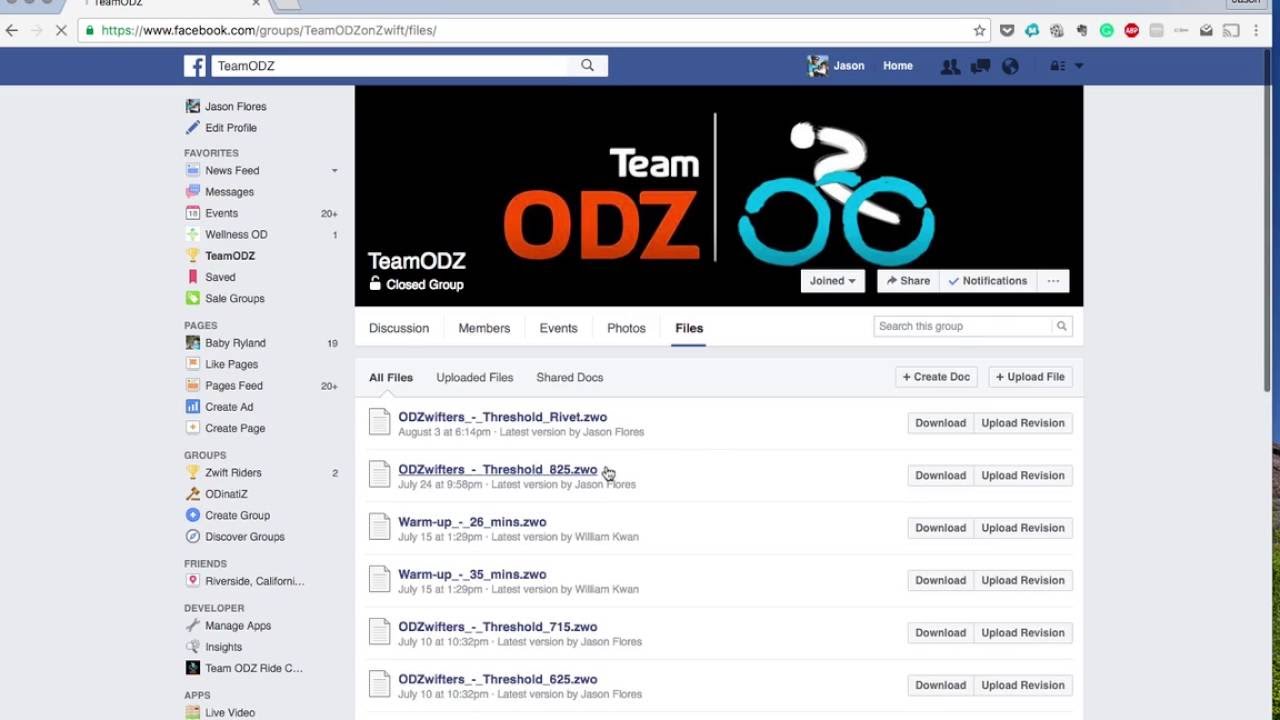Open the Chrome three-dot menu

point(1257,30)
